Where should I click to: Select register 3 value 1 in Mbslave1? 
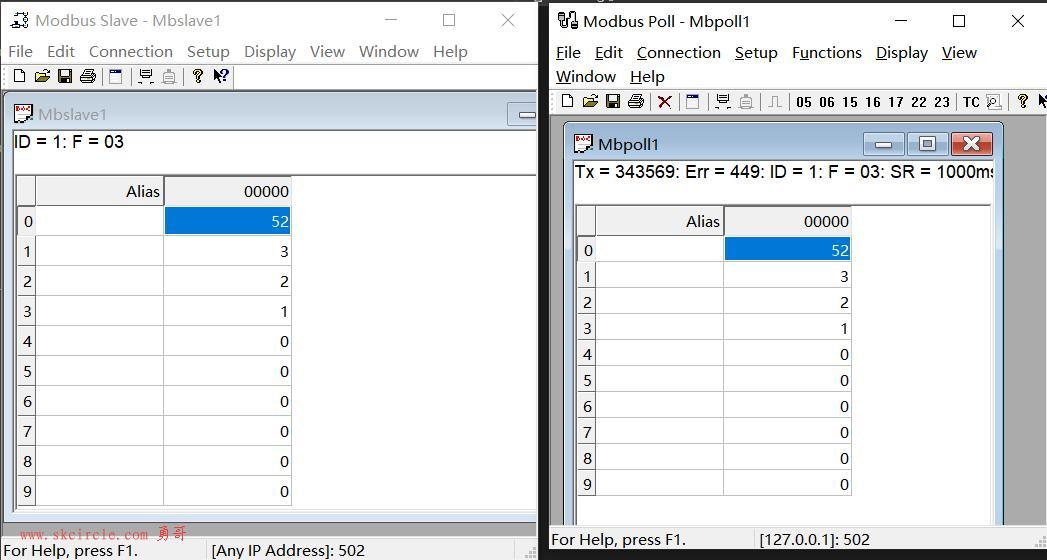point(227,311)
